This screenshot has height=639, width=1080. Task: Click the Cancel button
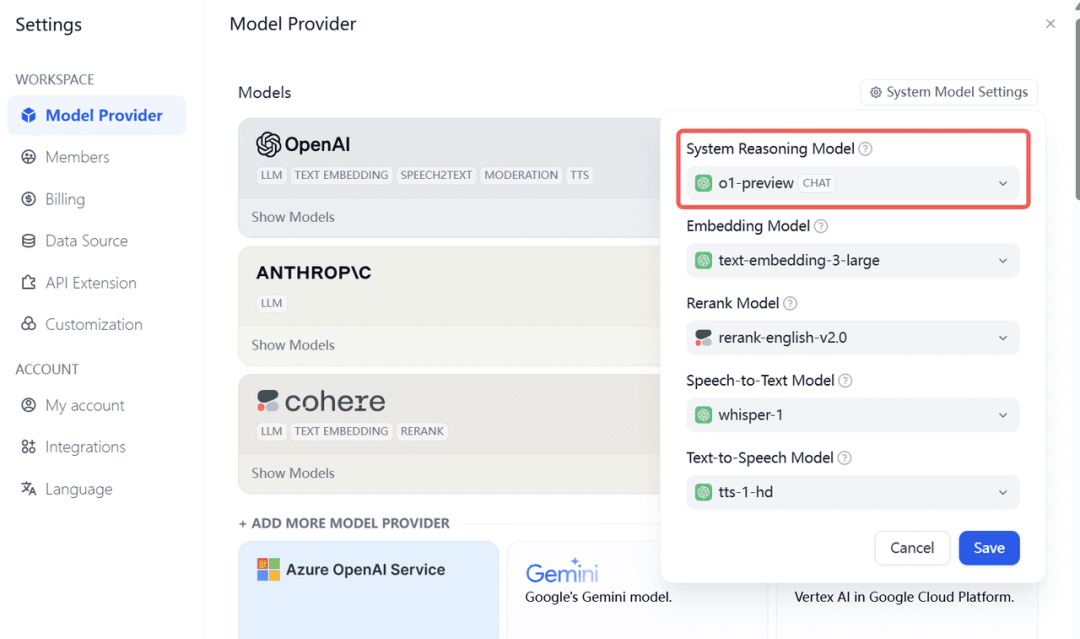pos(912,548)
